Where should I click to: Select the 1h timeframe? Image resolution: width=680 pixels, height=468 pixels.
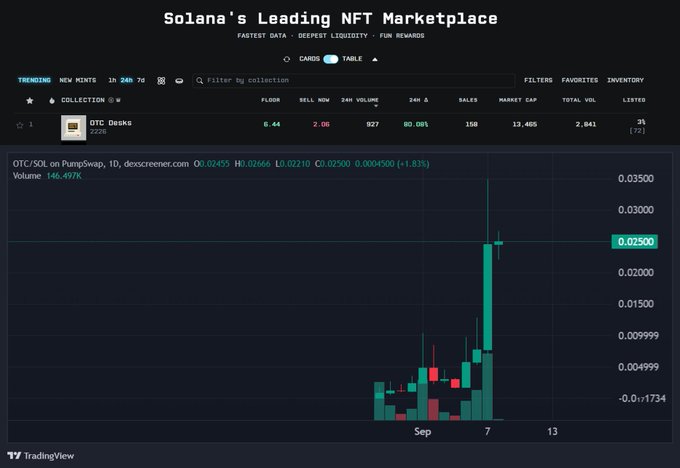(x=112, y=80)
